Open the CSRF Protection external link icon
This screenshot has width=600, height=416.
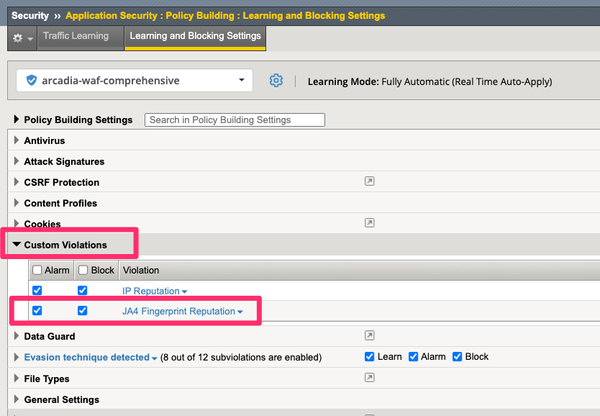(368, 182)
